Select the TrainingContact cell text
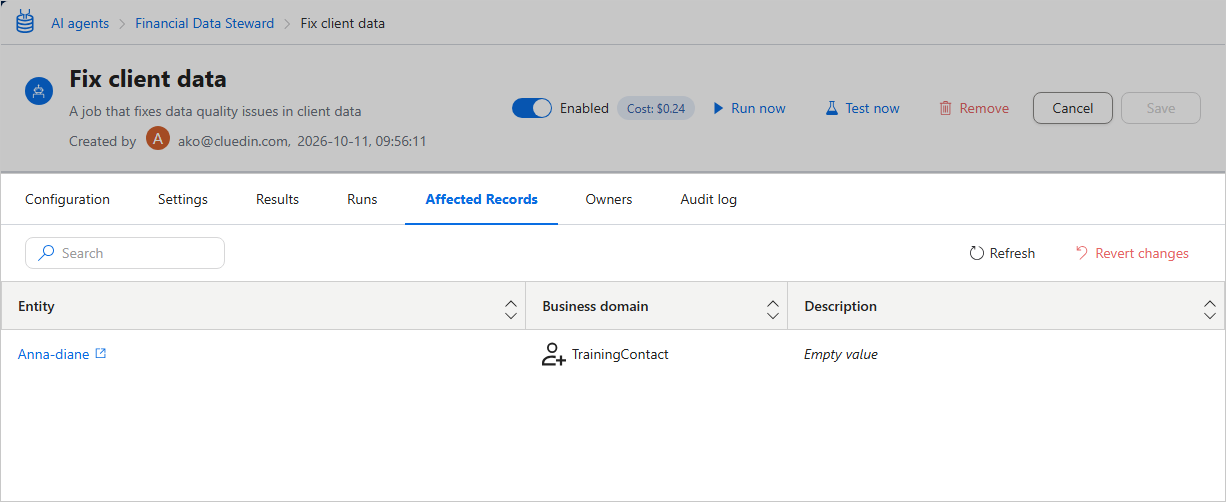This screenshot has width=1226, height=502. click(x=620, y=354)
